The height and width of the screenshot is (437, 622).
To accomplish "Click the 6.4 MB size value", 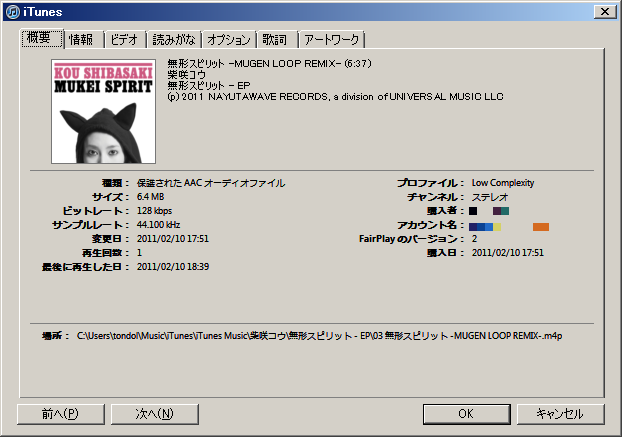I will point(150,197).
